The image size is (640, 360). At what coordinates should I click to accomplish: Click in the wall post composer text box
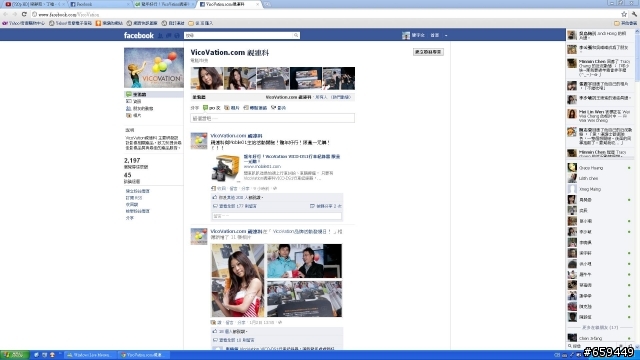272,118
